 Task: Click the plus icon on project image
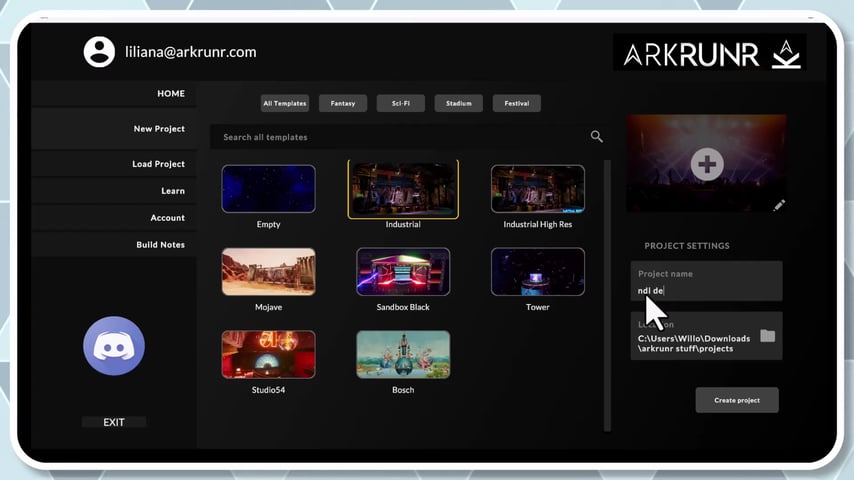707,164
